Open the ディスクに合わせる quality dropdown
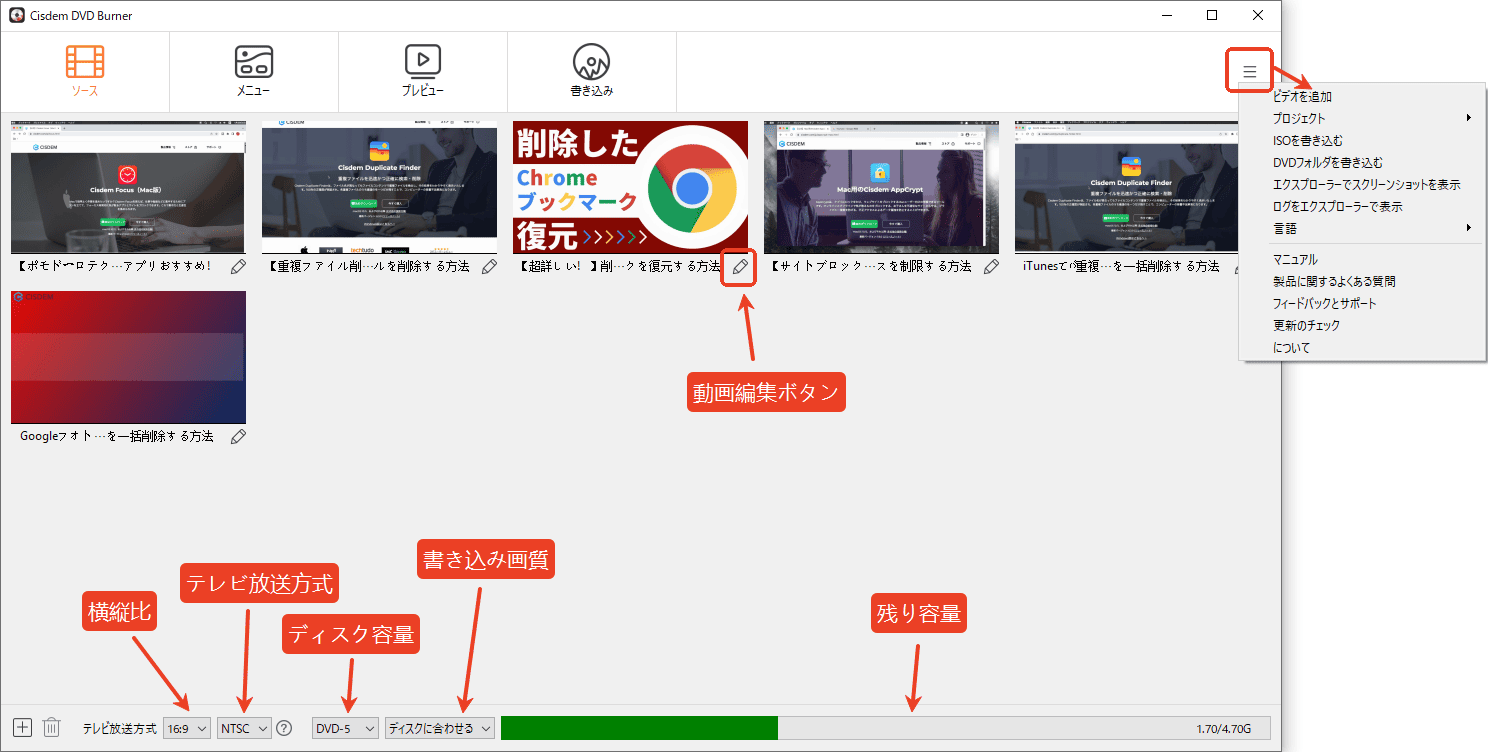This screenshot has height=752, width=1488. (440, 727)
